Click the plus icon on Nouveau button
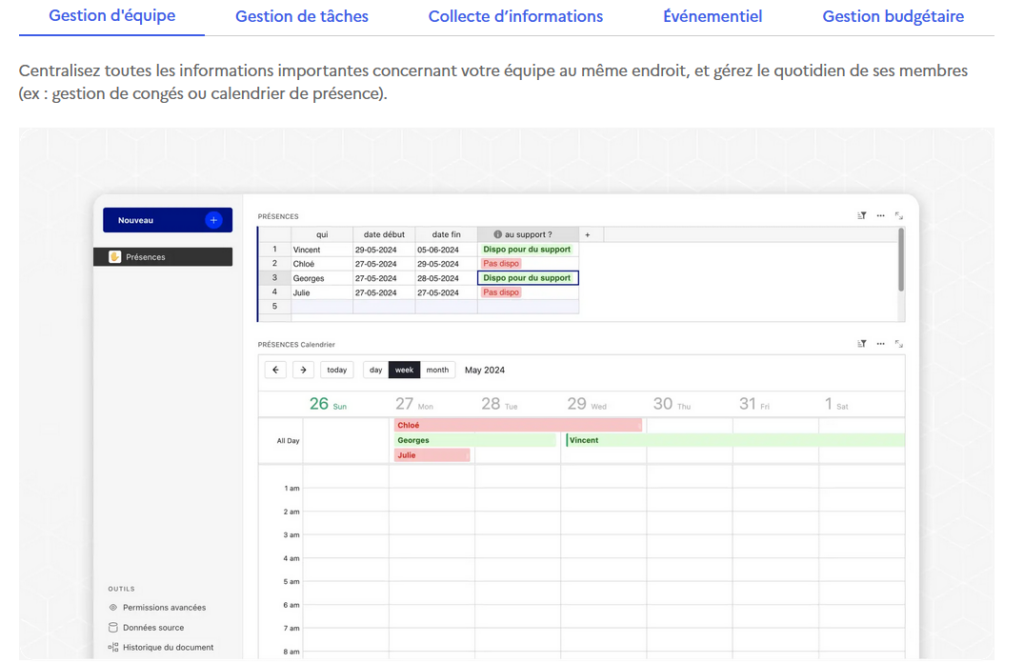Screen dimensions: 1024x663 coord(213,220)
